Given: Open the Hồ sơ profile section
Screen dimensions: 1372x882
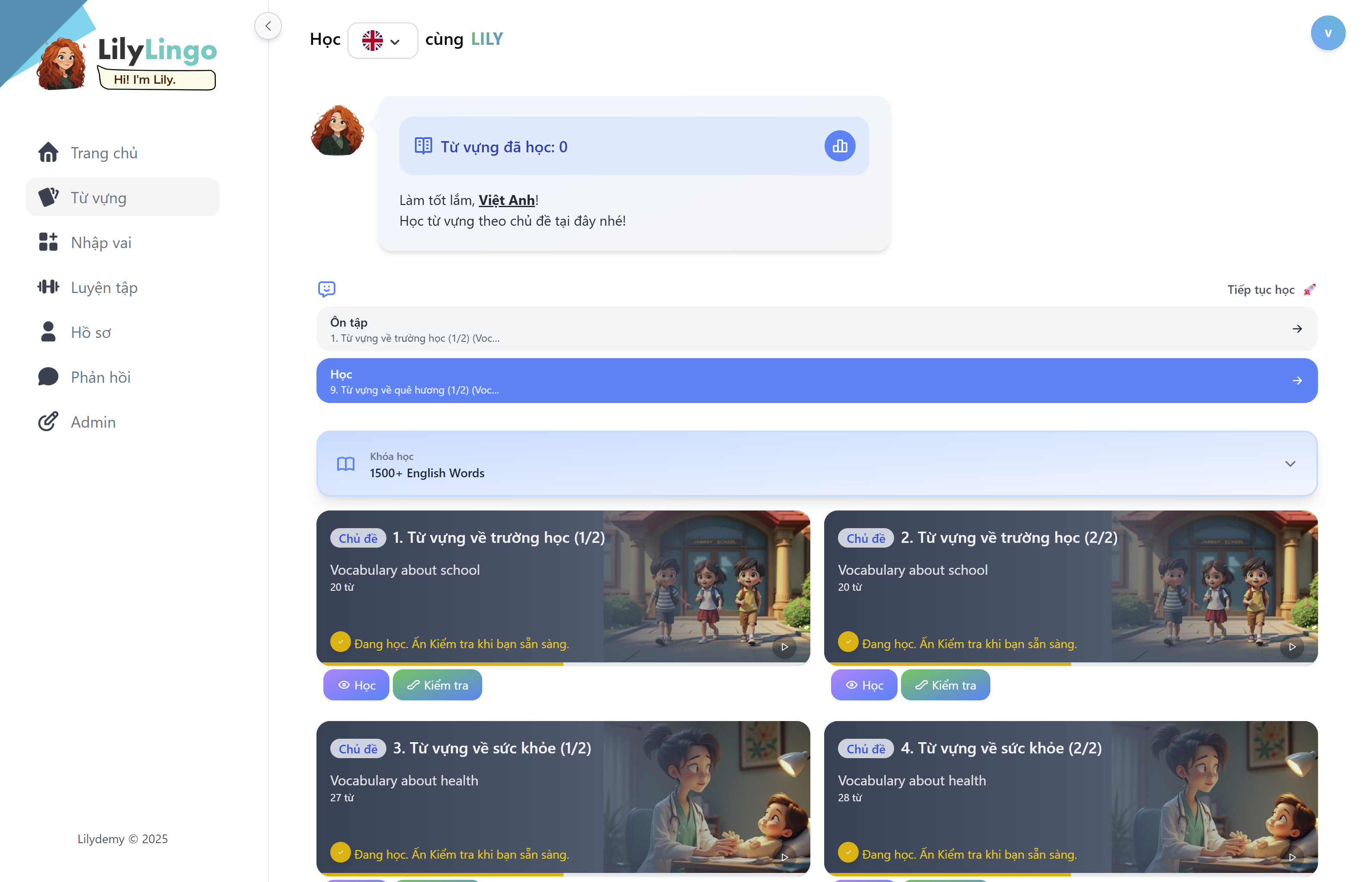Looking at the screenshot, I should tap(91, 332).
